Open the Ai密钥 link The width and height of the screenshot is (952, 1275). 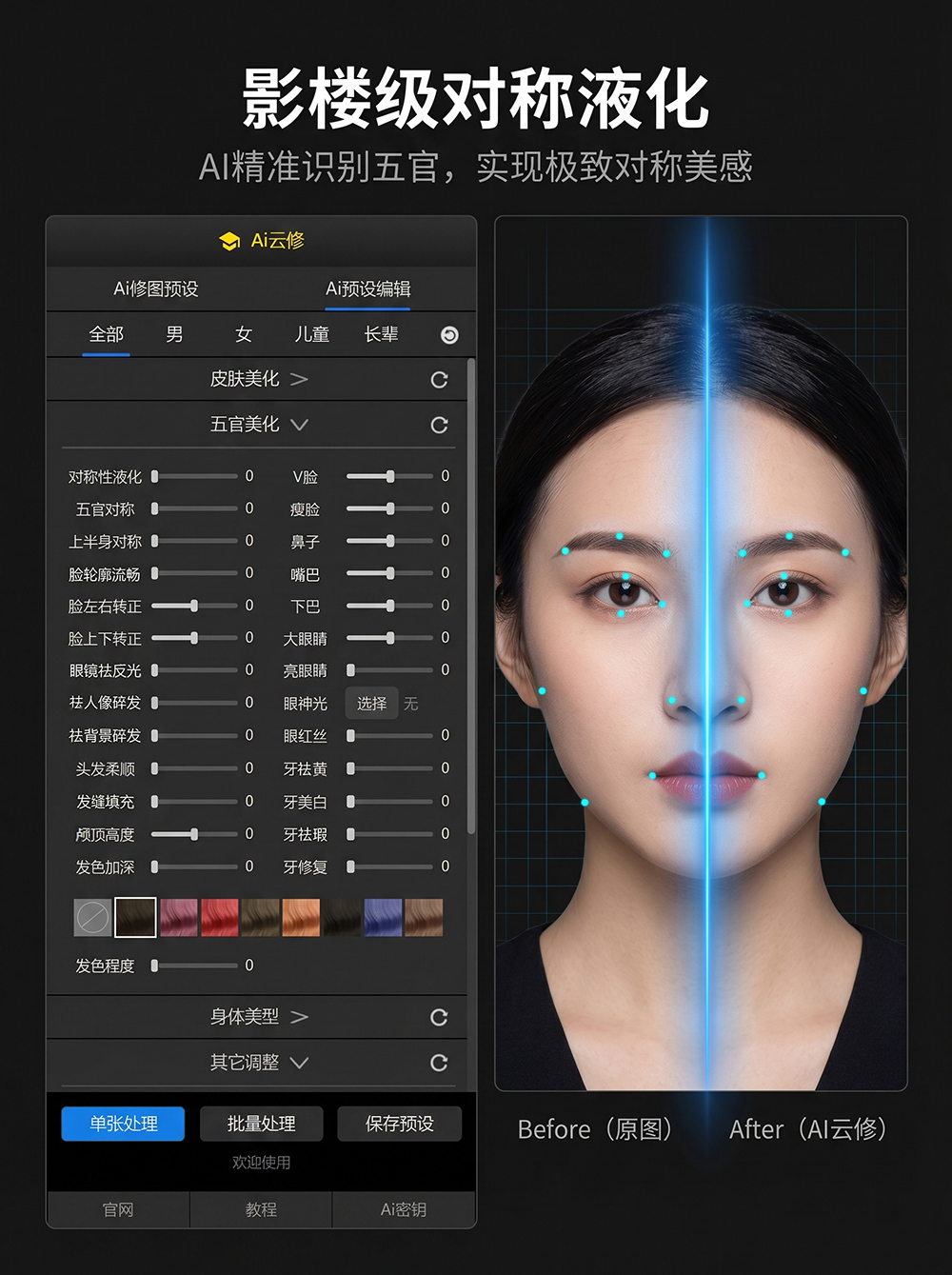click(x=404, y=1209)
